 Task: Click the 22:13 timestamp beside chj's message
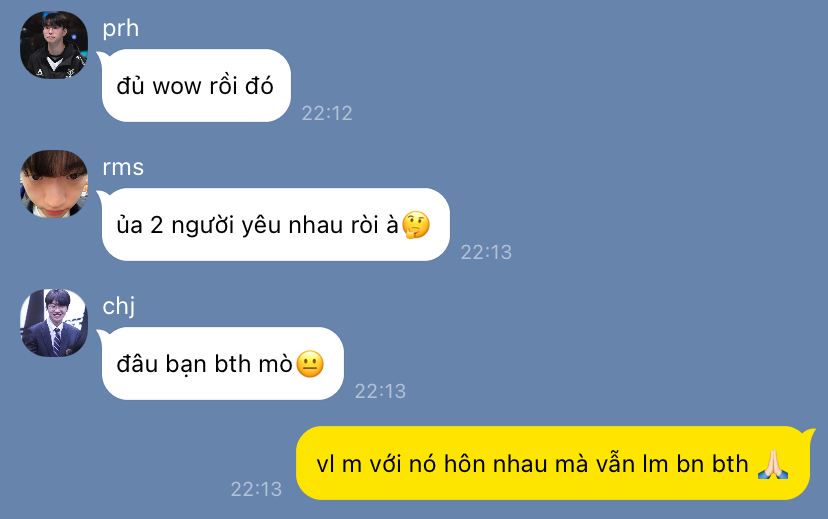click(x=380, y=391)
